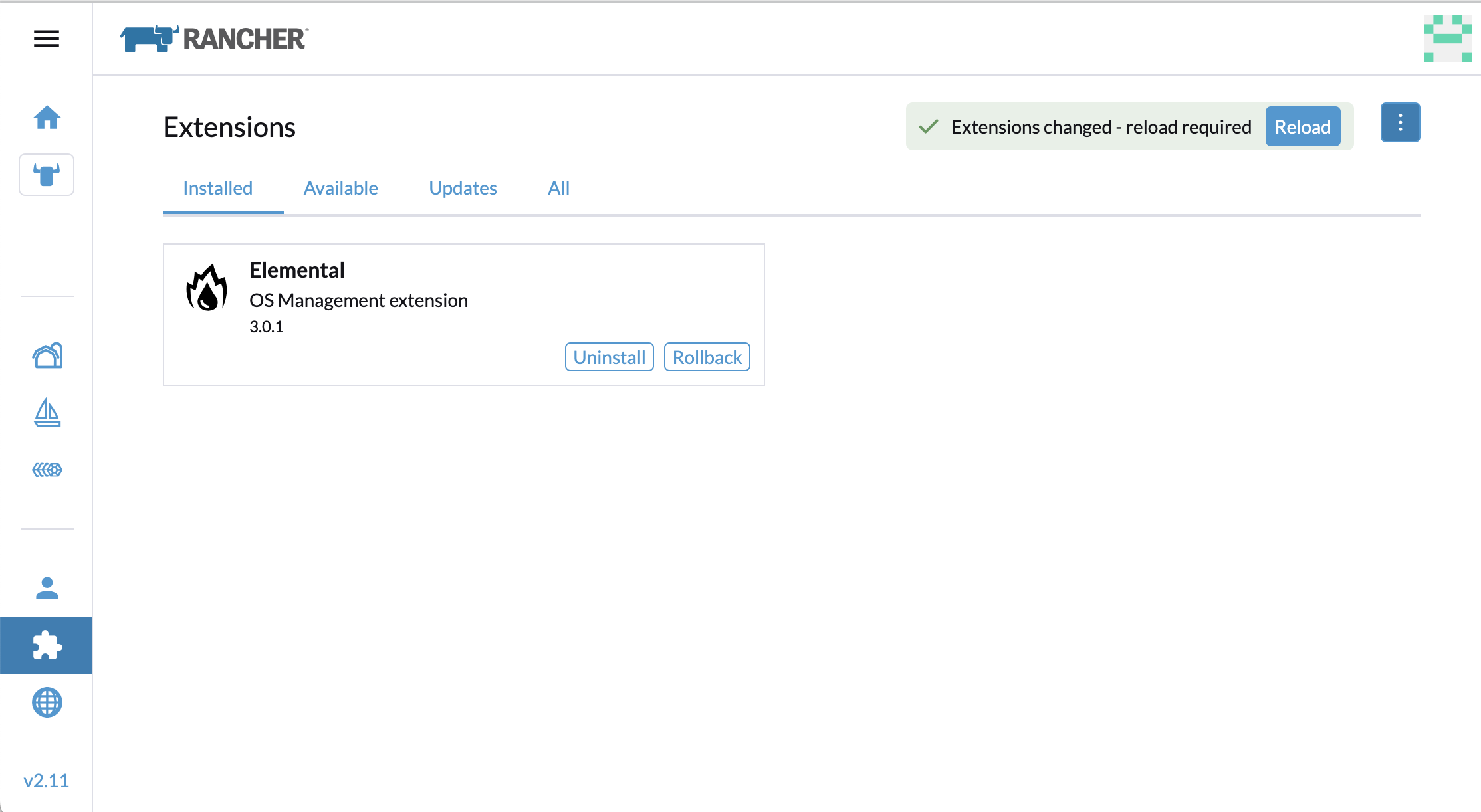Open the hamburger navigation menu
This screenshot has height=812, width=1481.
[47, 39]
